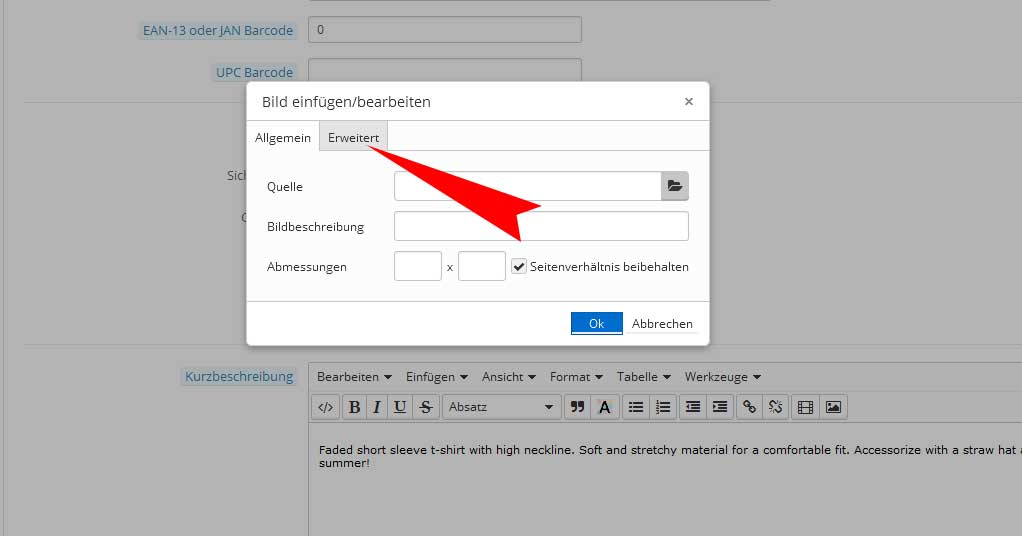Switch to the Allgemein tab
The height and width of the screenshot is (536, 1022).
point(283,138)
